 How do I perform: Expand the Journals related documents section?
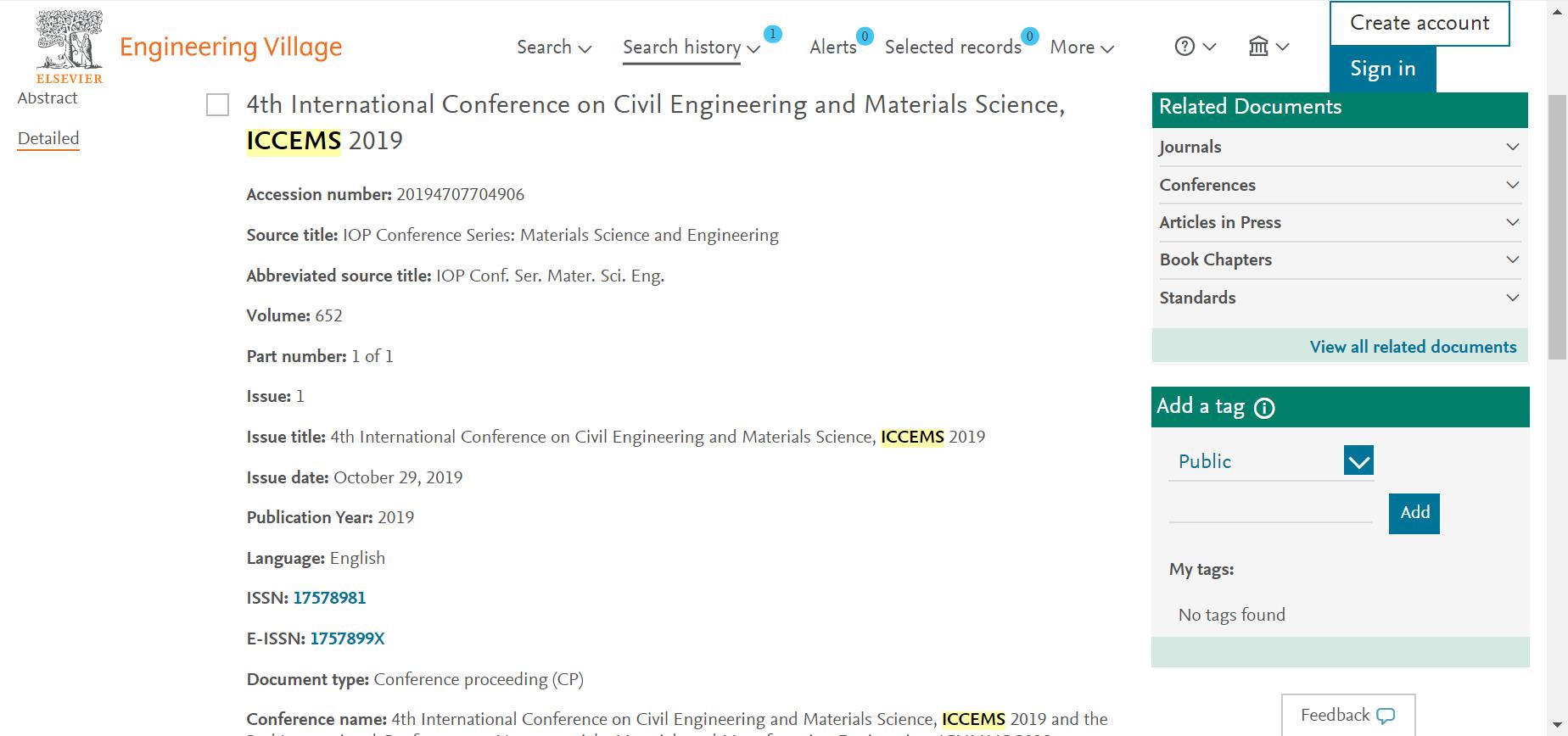[x=1339, y=147]
